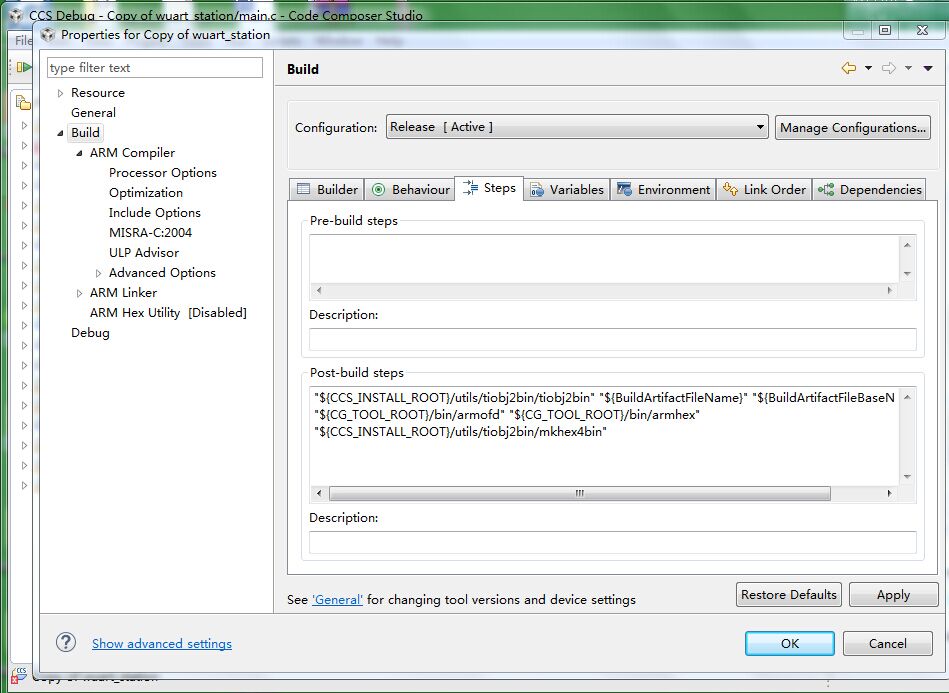
Task: Click the Dependencies tab icon
Action: pos(826,189)
